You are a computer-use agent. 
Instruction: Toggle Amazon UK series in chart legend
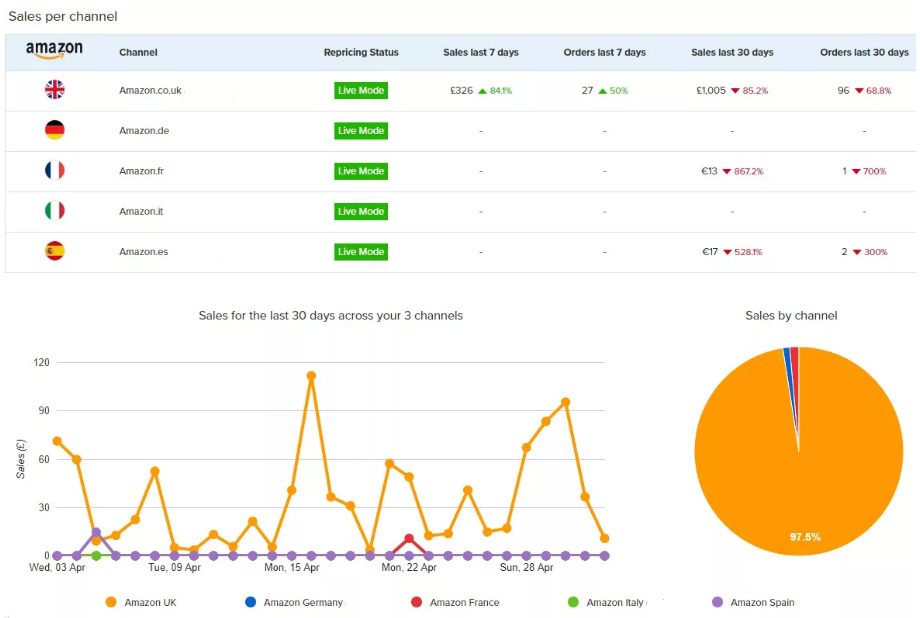tap(141, 602)
